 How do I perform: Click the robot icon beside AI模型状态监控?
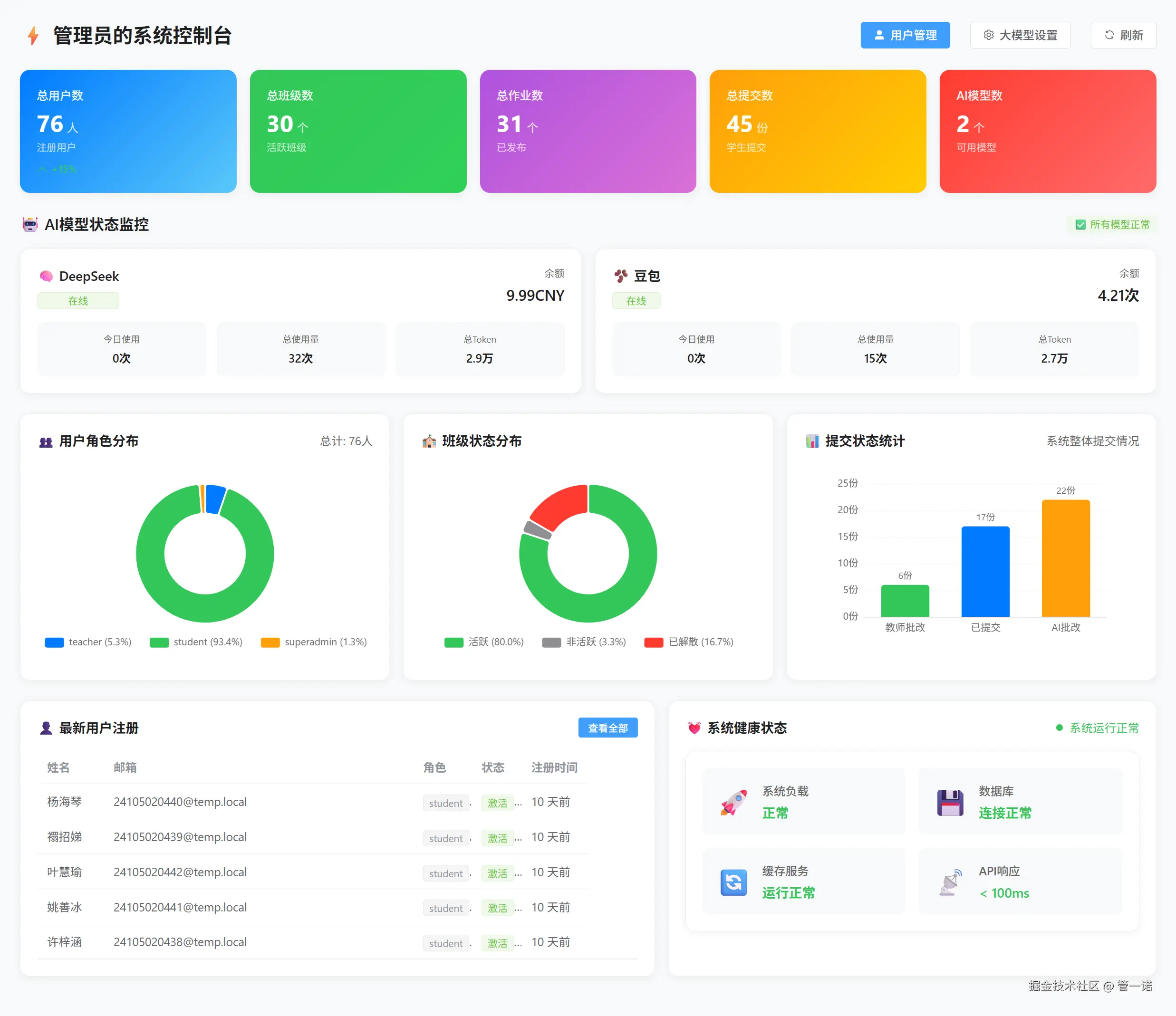(x=30, y=224)
